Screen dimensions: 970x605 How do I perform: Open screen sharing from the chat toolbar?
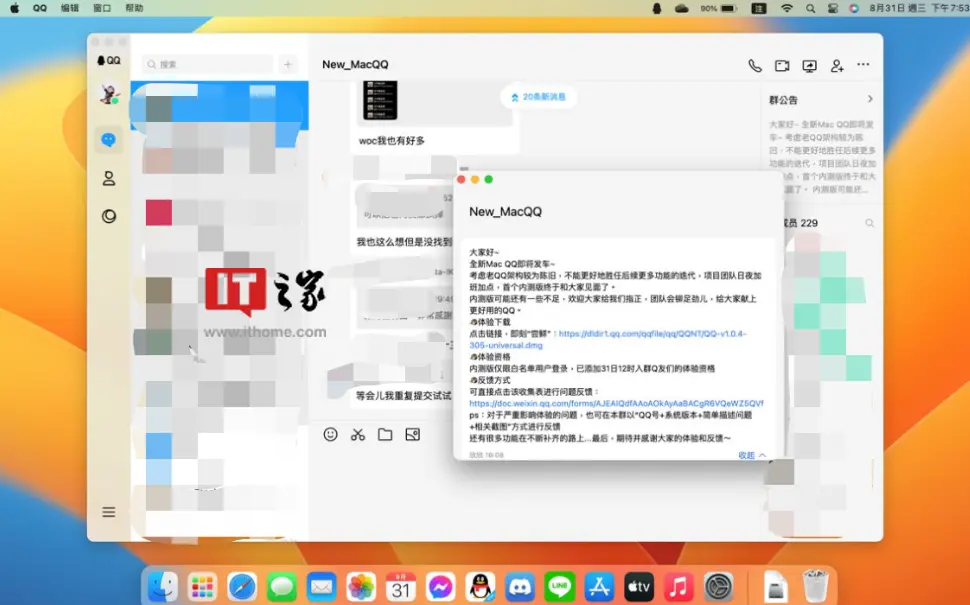808,65
